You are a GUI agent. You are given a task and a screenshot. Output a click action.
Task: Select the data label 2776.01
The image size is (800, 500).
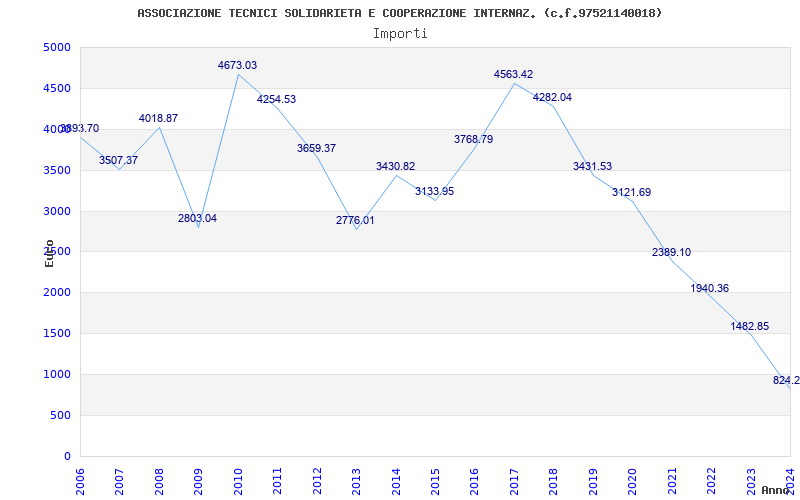click(x=355, y=220)
